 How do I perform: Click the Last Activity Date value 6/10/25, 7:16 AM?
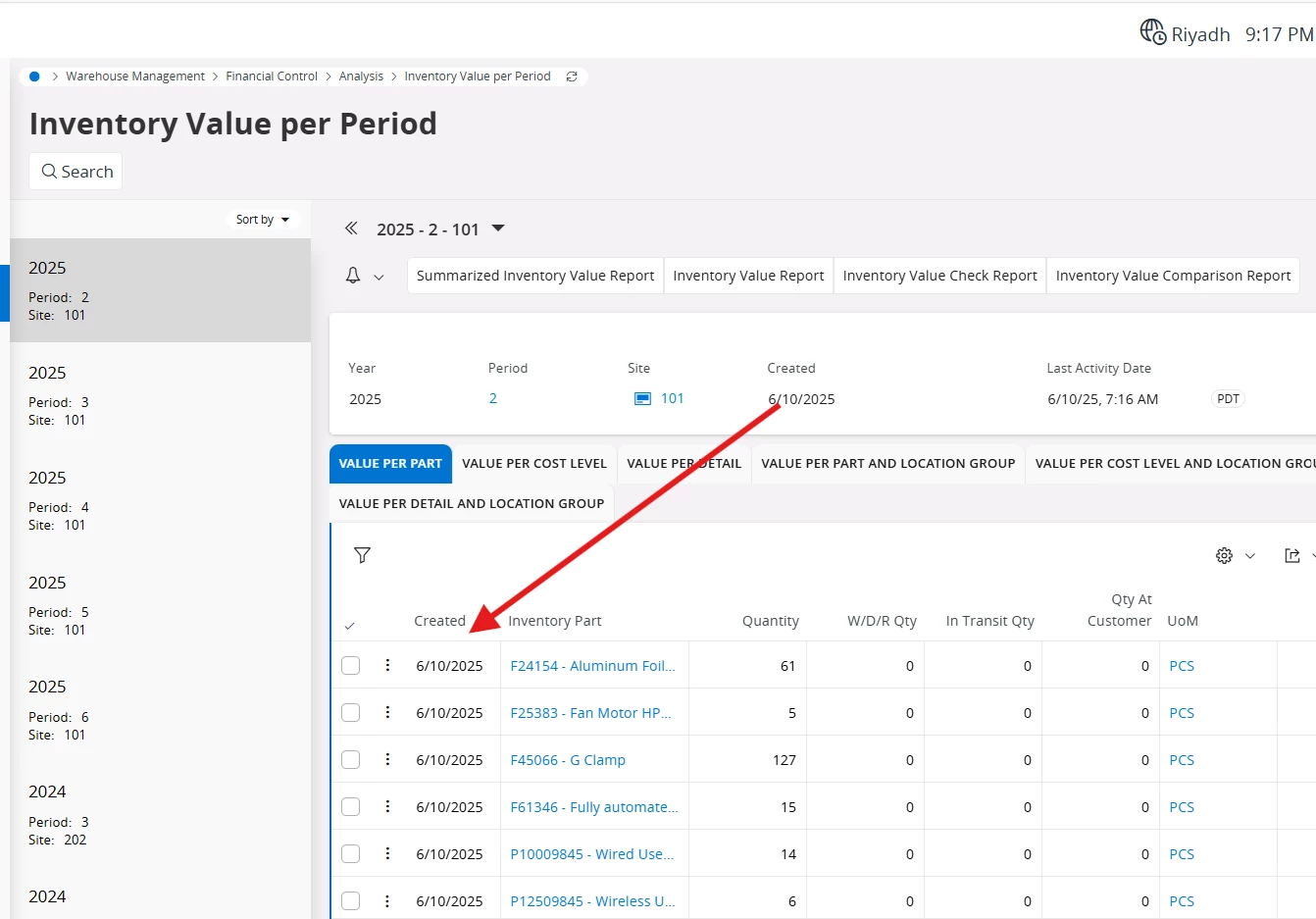1102,399
